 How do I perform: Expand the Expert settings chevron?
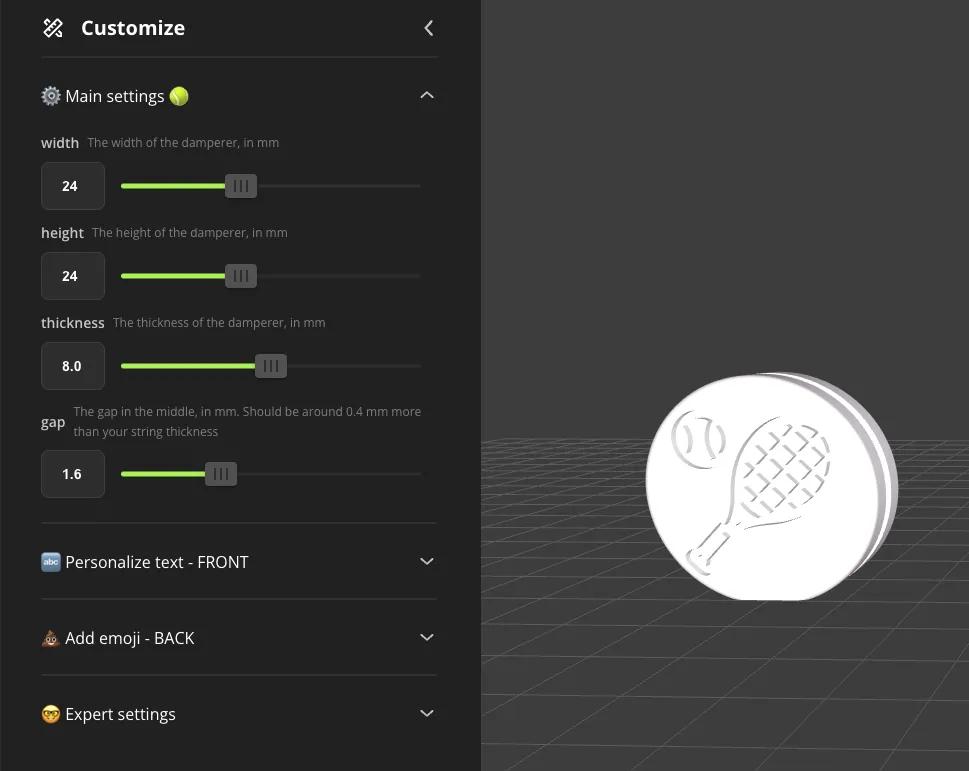[426, 713]
